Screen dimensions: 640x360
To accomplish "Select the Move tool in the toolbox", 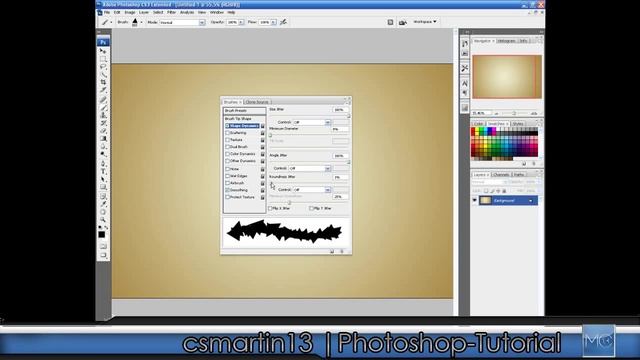I will point(103,51).
